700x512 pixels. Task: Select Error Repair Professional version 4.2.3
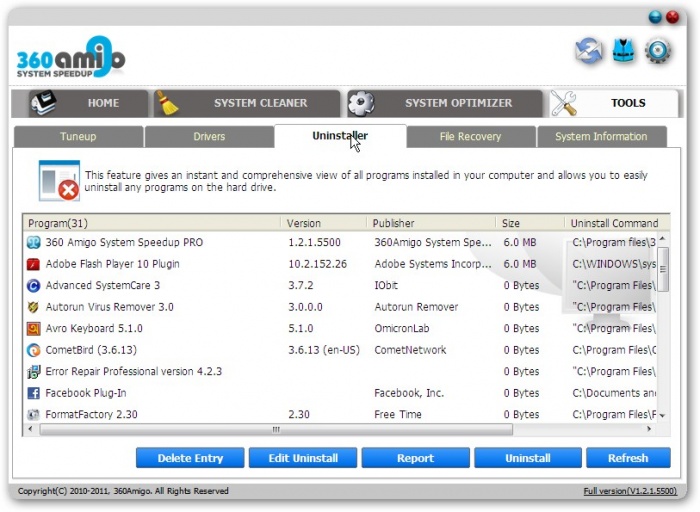(340, 372)
